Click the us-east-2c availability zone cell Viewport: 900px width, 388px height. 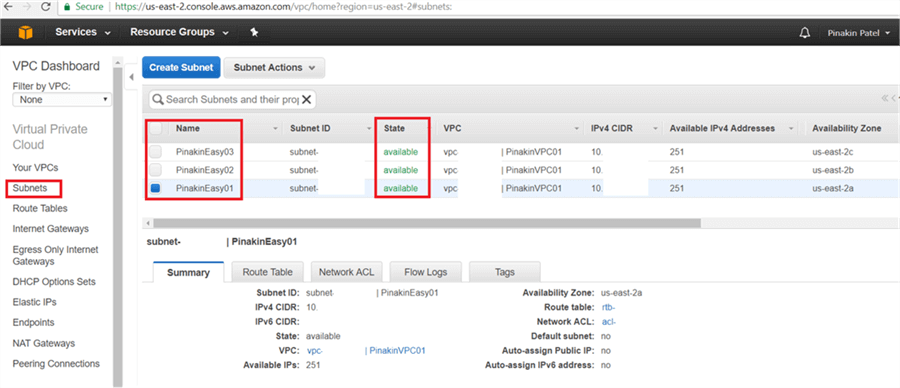point(833,152)
